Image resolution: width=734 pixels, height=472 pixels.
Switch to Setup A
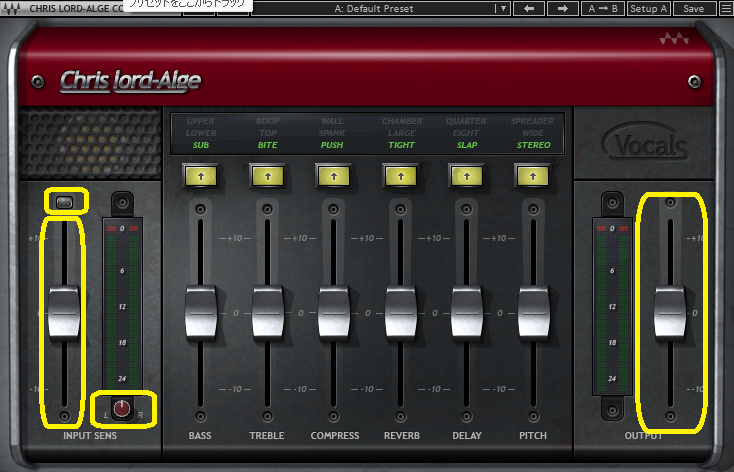649,8
